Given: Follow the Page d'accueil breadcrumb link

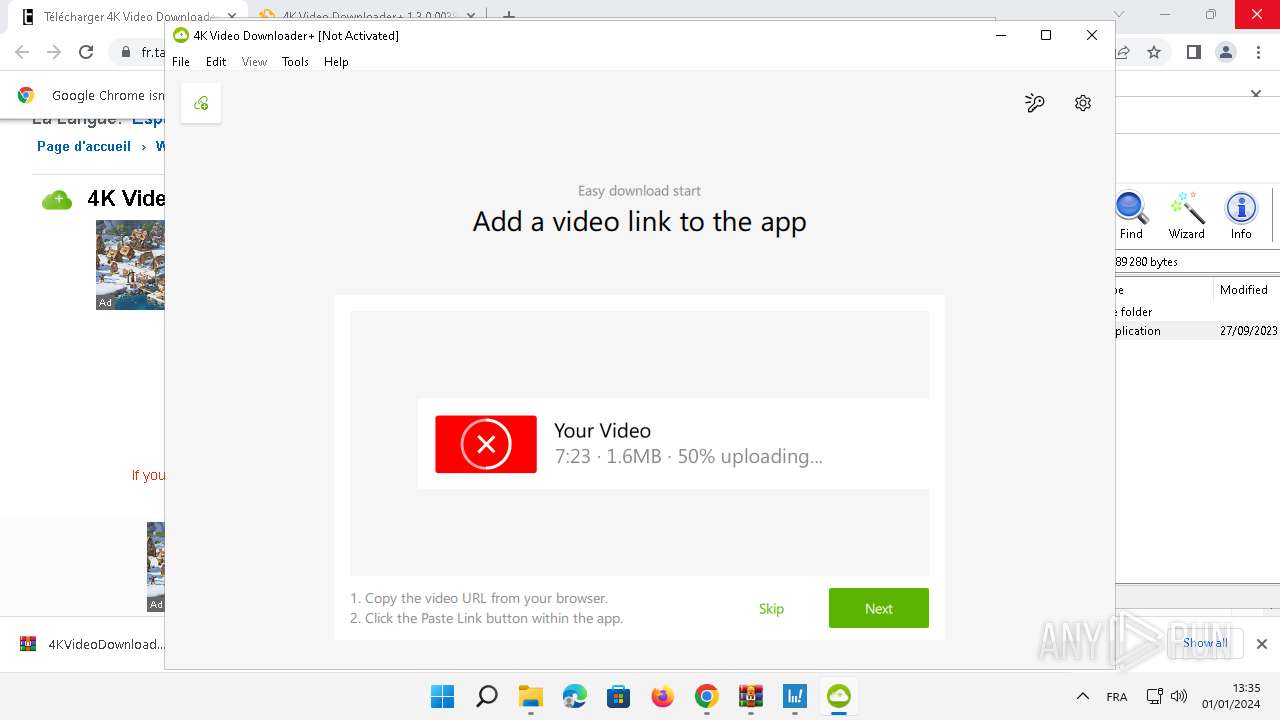Looking at the screenshot, I should 84,146.
